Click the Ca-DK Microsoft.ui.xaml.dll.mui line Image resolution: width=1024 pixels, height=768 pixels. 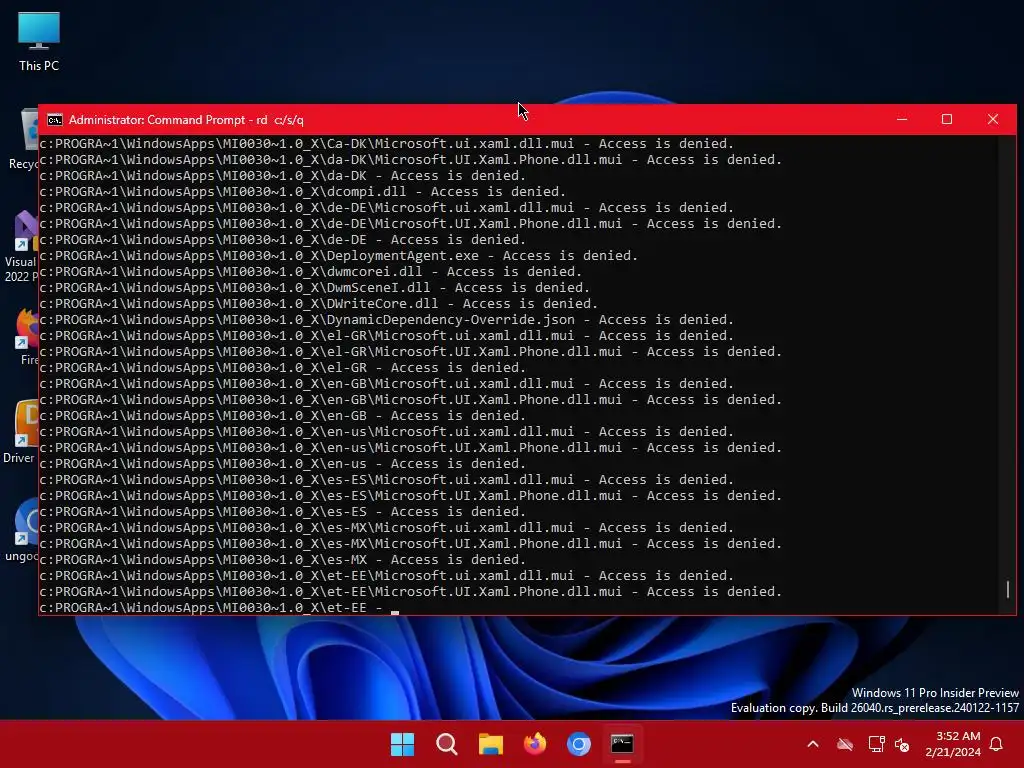[x=387, y=144]
